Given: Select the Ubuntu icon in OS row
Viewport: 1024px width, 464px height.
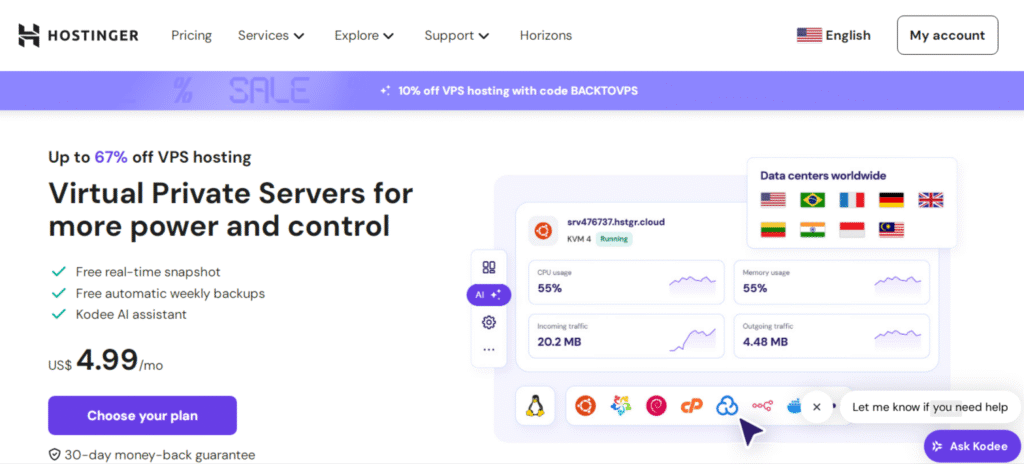Looking at the screenshot, I should click(x=585, y=406).
